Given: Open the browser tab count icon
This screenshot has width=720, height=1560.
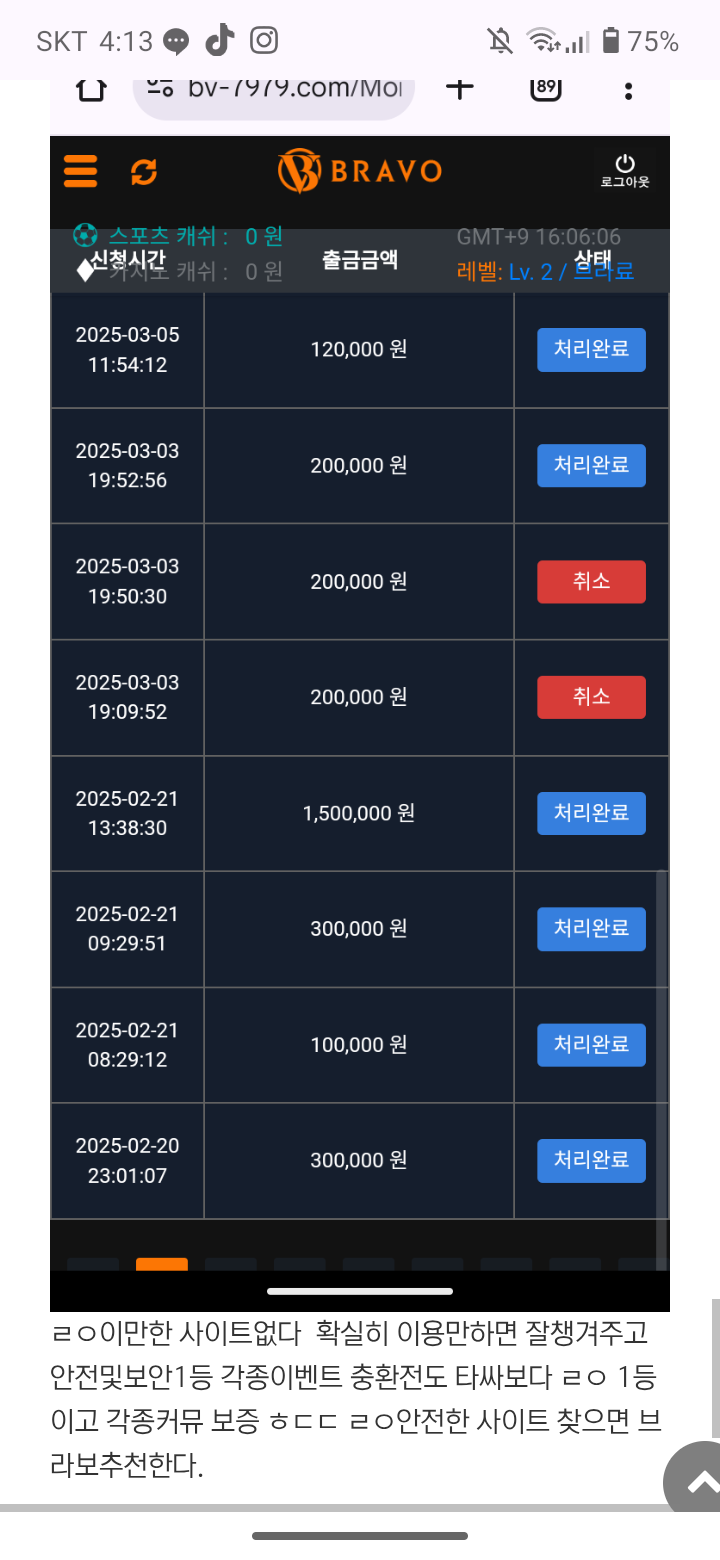Looking at the screenshot, I should point(546,88).
